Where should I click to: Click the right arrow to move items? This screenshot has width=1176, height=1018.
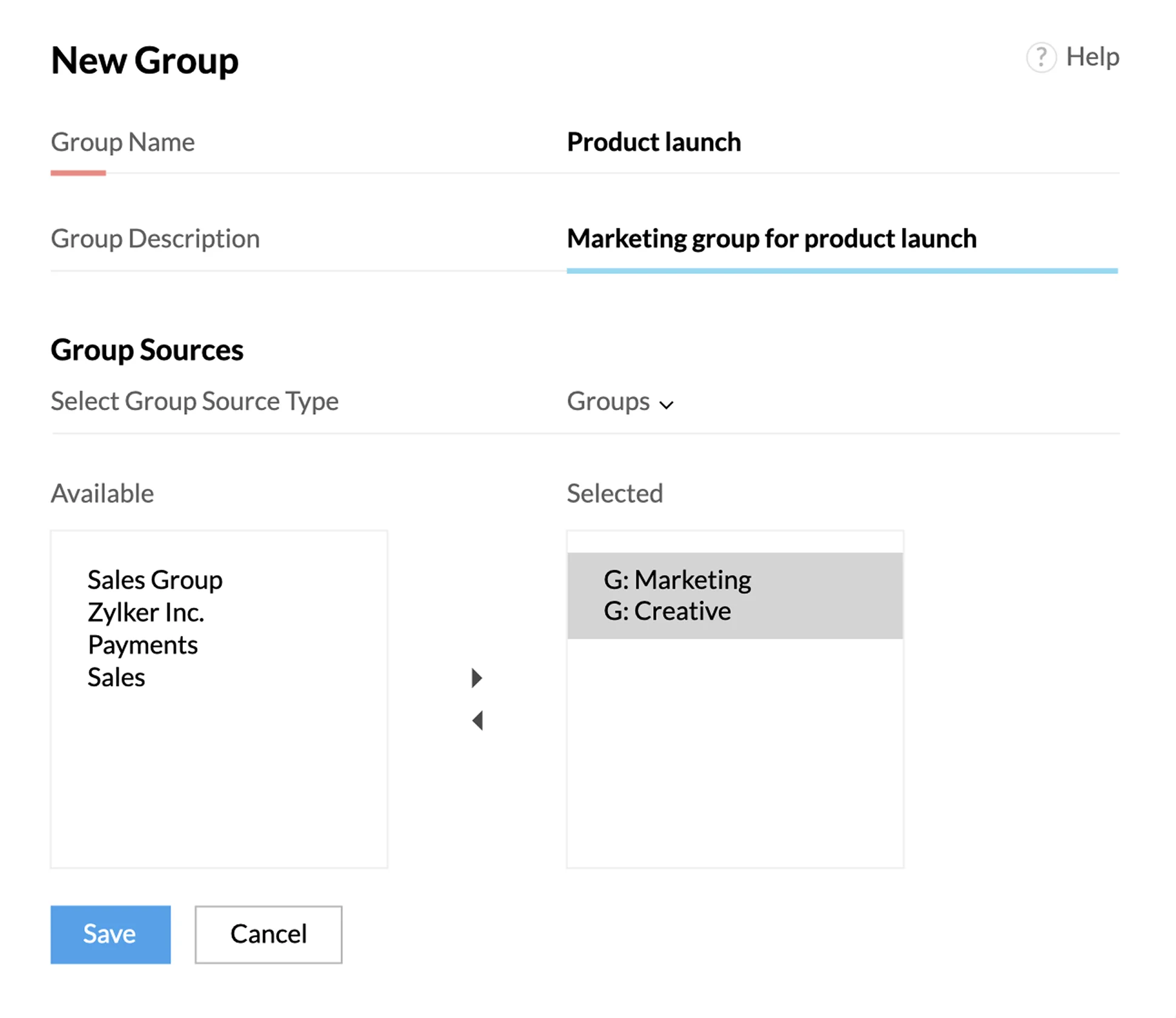click(477, 678)
